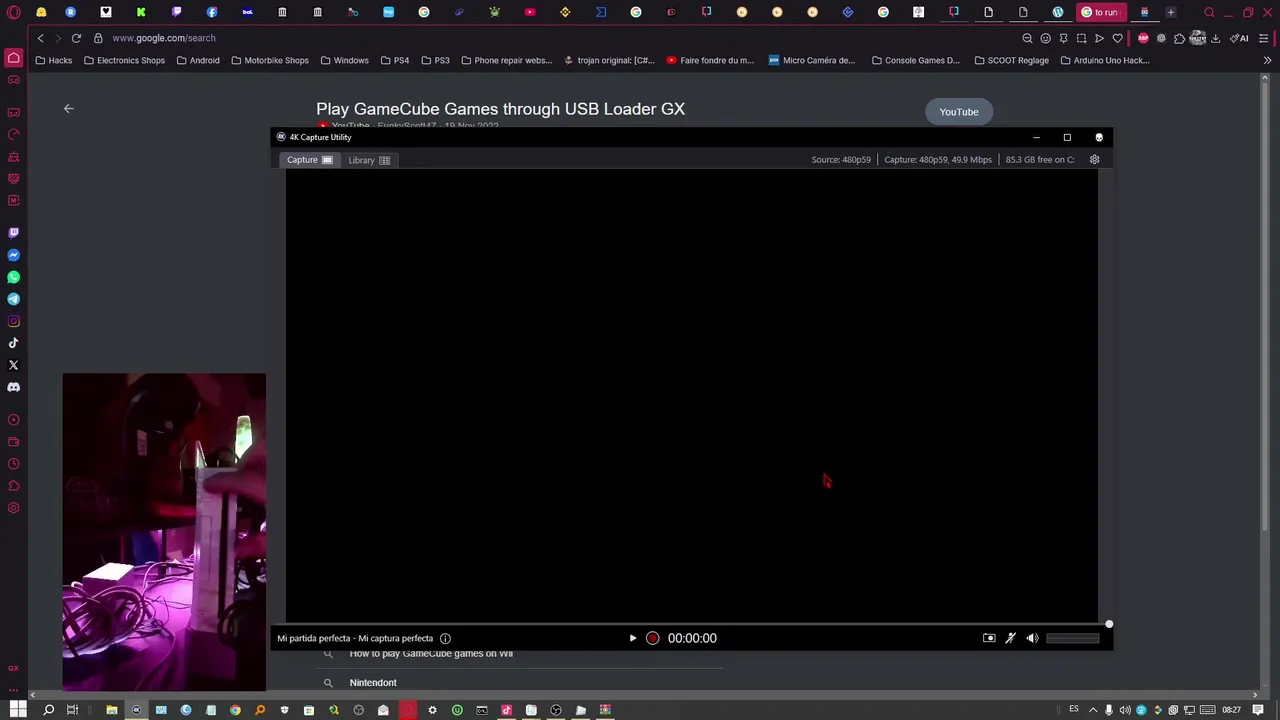
Task: Select 'Nintendont' search suggestion
Action: pos(373,683)
